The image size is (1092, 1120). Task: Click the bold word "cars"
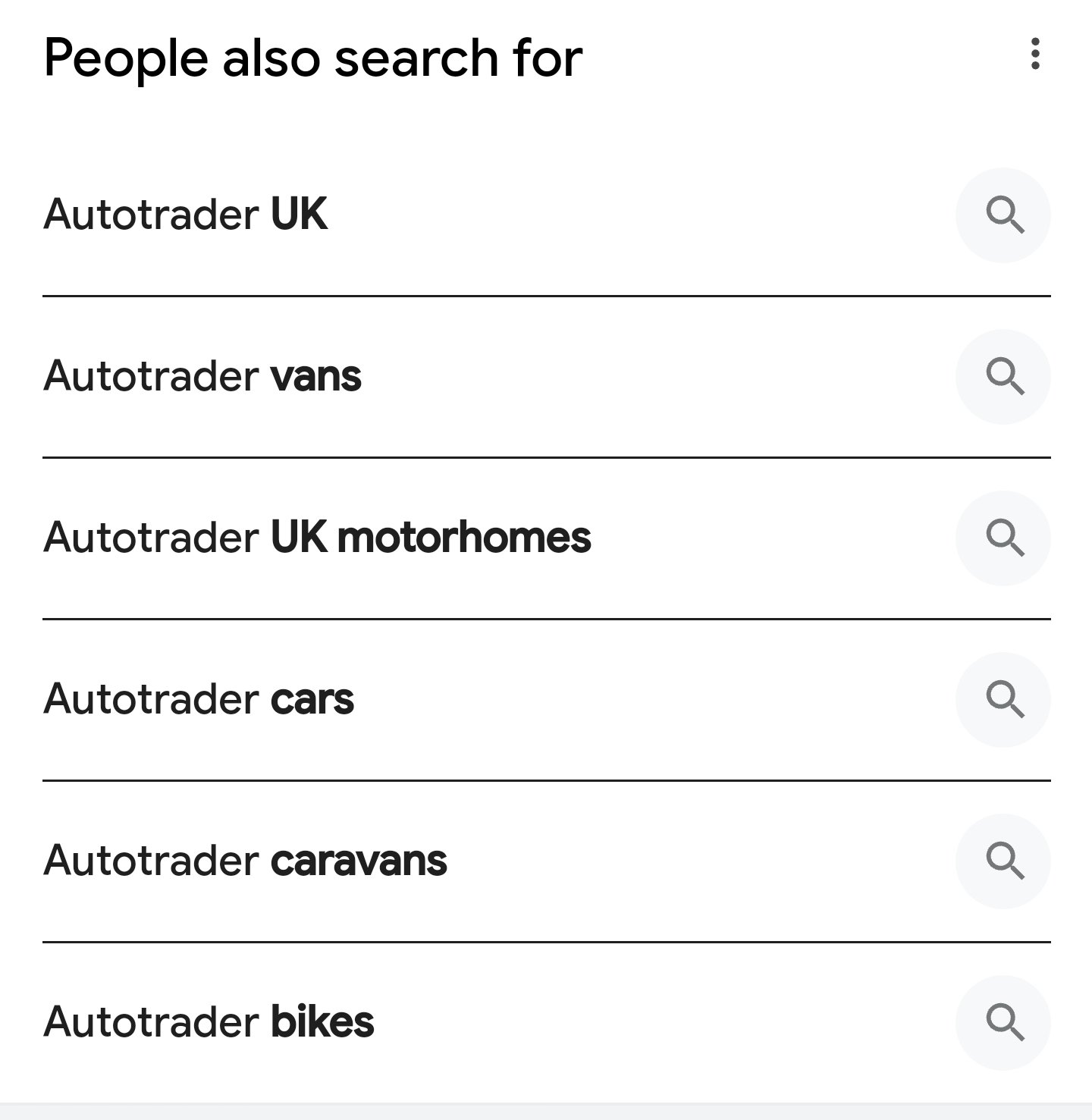312,699
